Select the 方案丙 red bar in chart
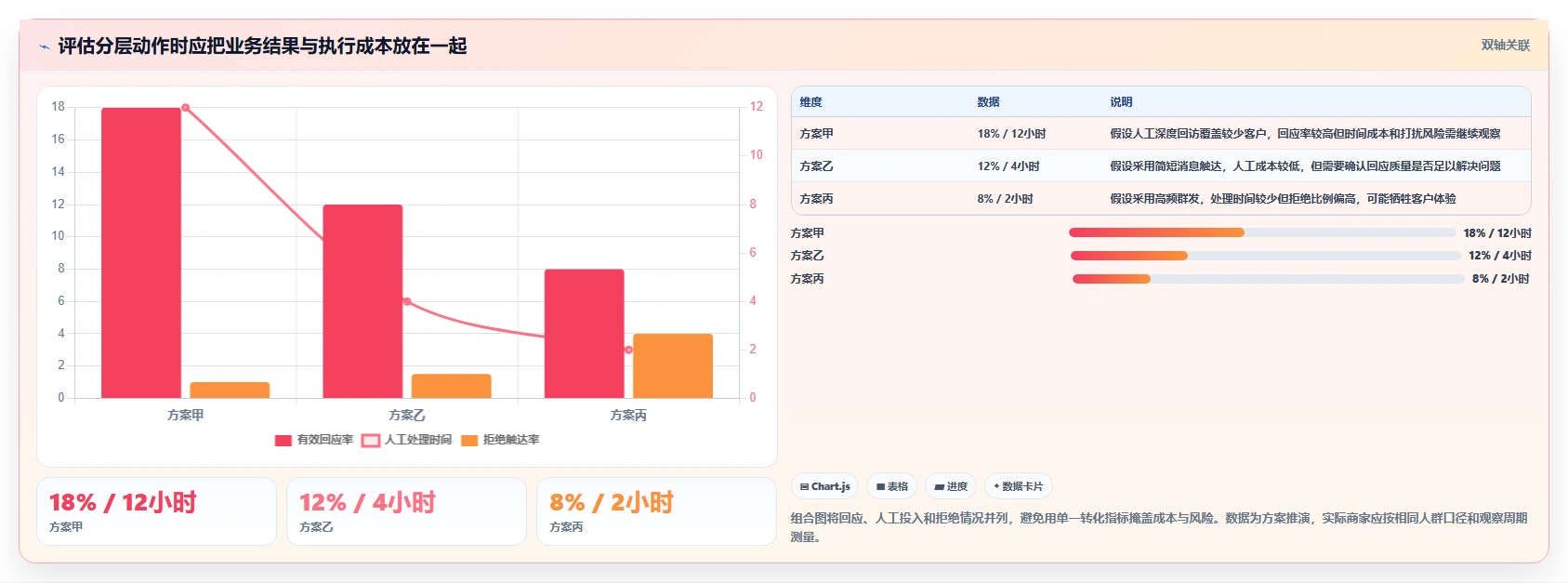Image resolution: width=1568 pixels, height=583 pixels. tap(584, 334)
